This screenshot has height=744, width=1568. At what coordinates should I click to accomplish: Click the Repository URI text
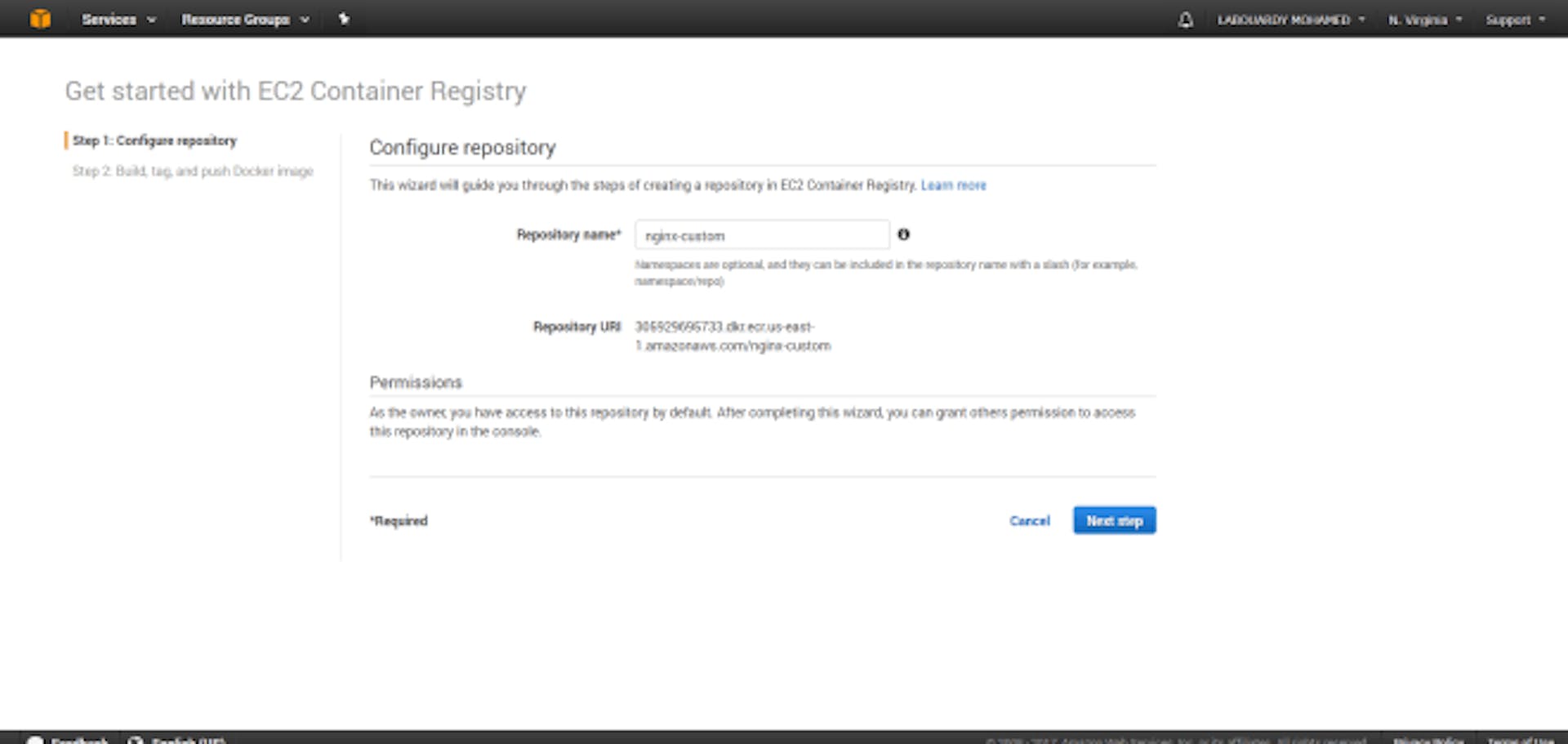pyautogui.click(x=732, y=336)
